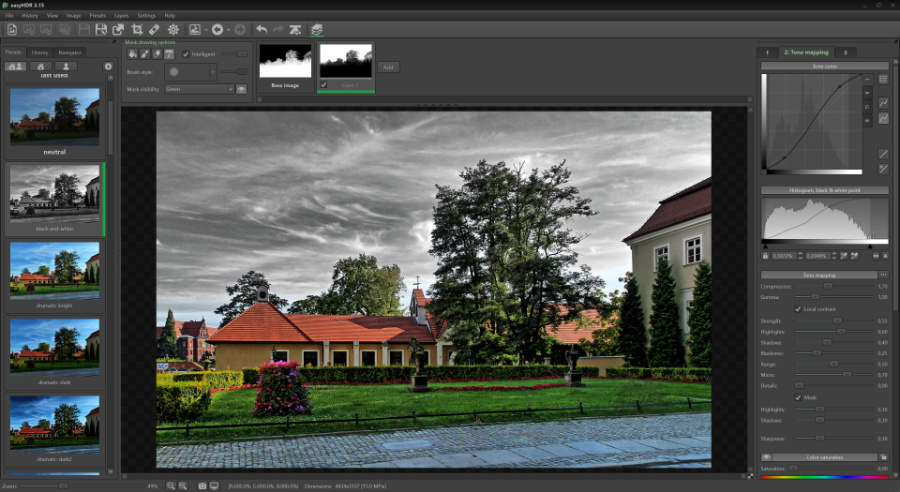Switch to the Navigator tab
Image resolution: width=900 pixels, height=492 pixels.
click(x=70, y=52)
